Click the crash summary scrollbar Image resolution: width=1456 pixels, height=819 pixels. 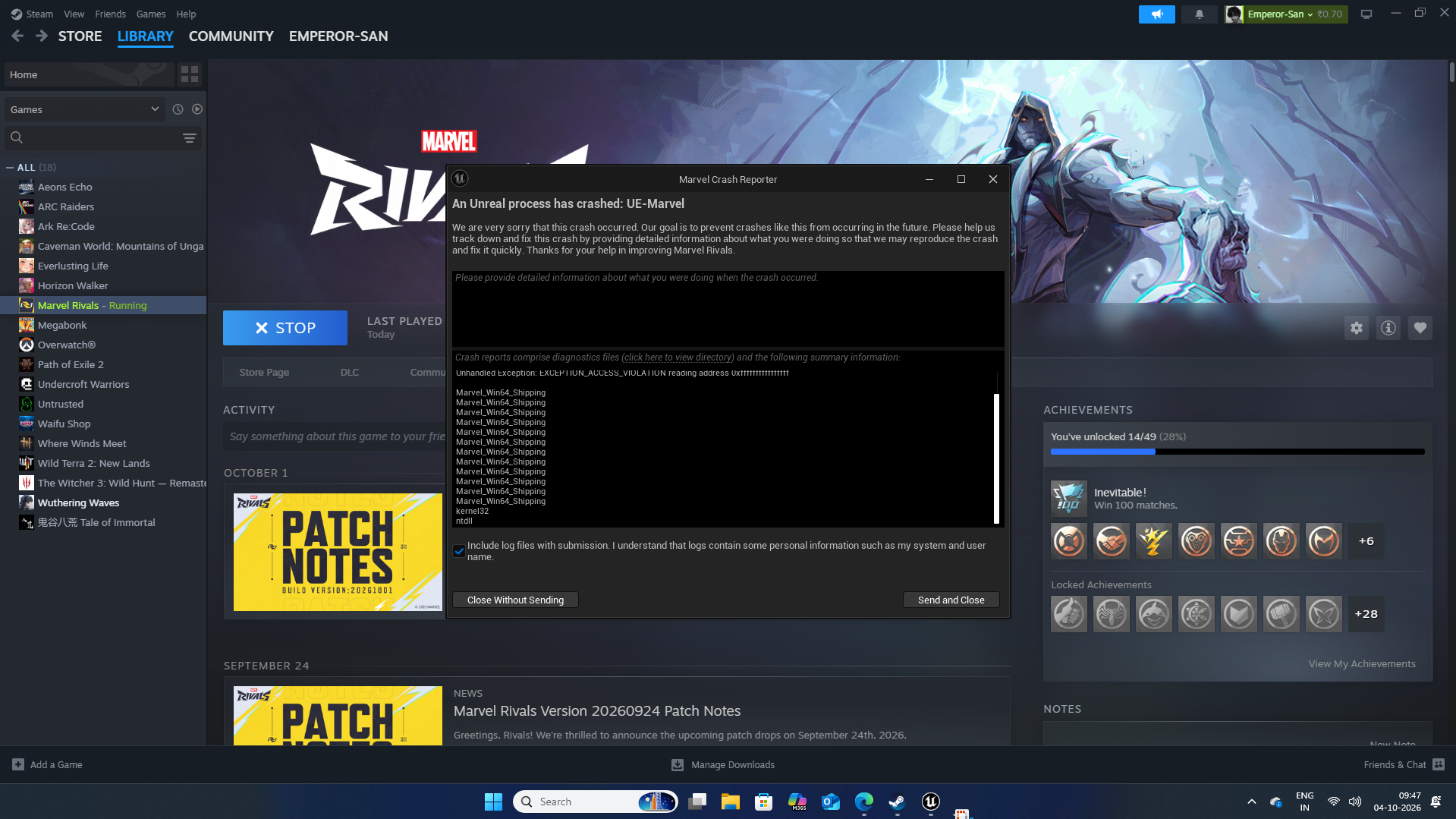[x=996, y=458]
